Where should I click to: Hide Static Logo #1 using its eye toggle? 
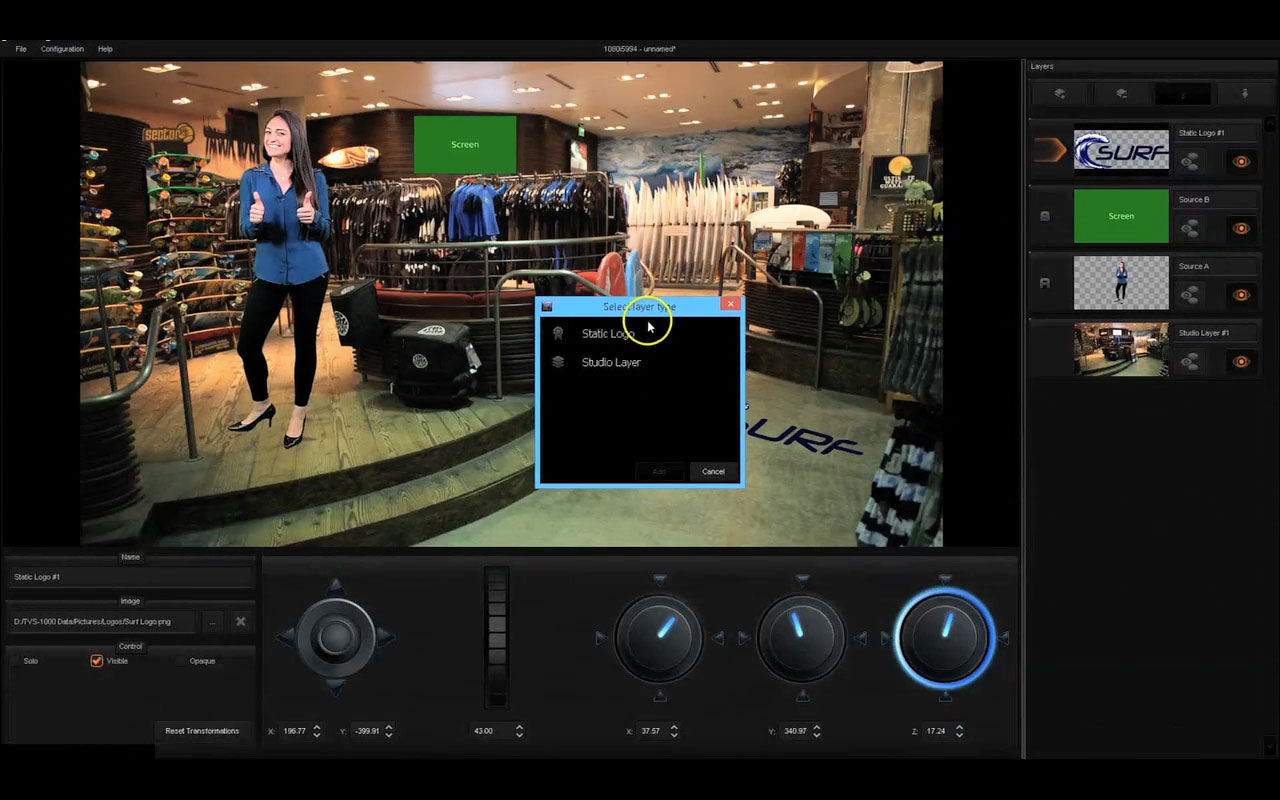(1240, 160)
